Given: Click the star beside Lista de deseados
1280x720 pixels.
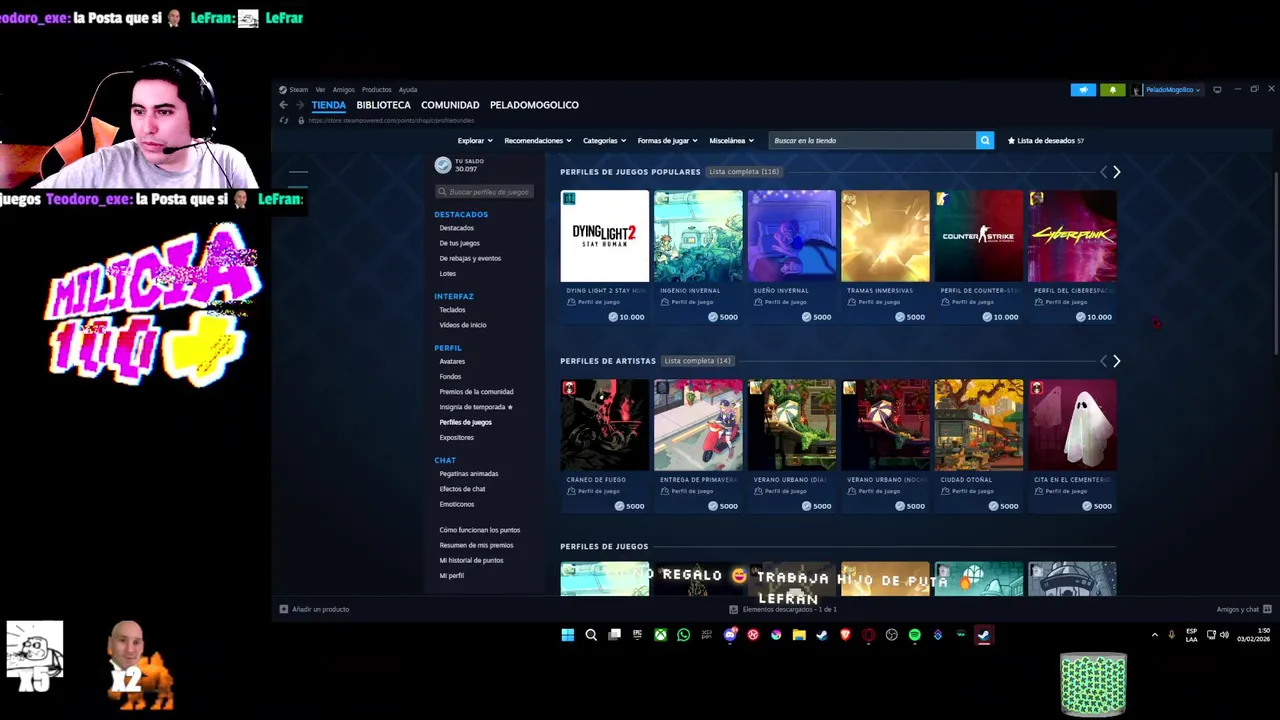Looking at the screenshot, I should 1011,141.
